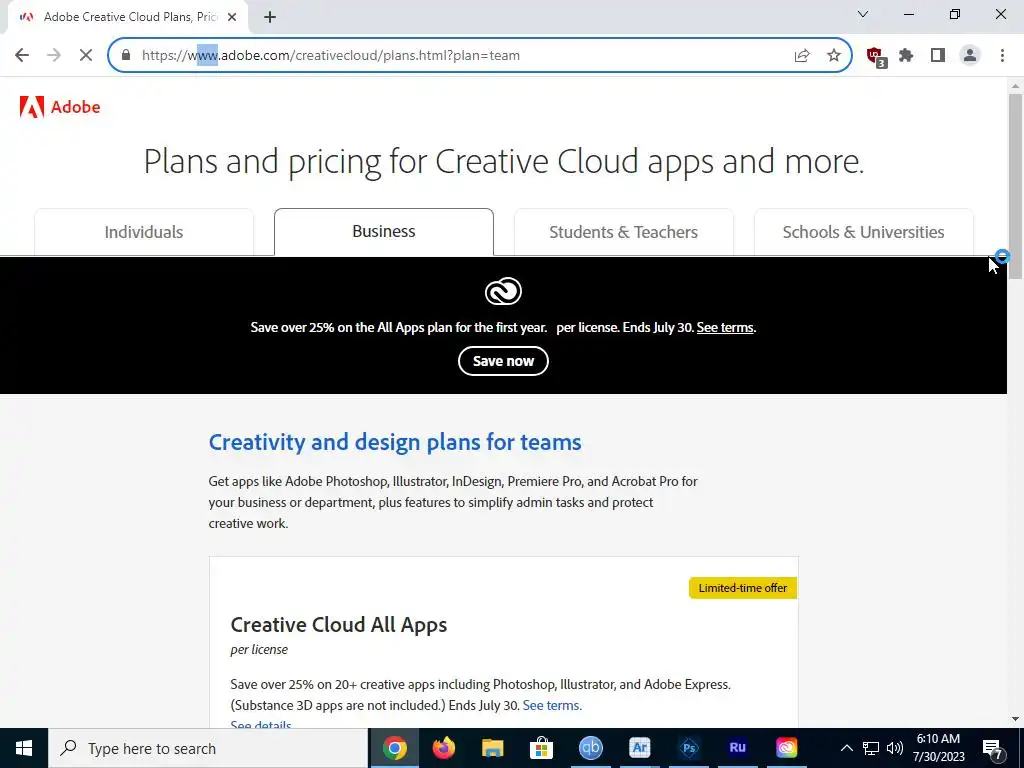Click the Creativity and design plans heading
The height and width of the screenshot is (768, 1024).
(x=395, y=442)
